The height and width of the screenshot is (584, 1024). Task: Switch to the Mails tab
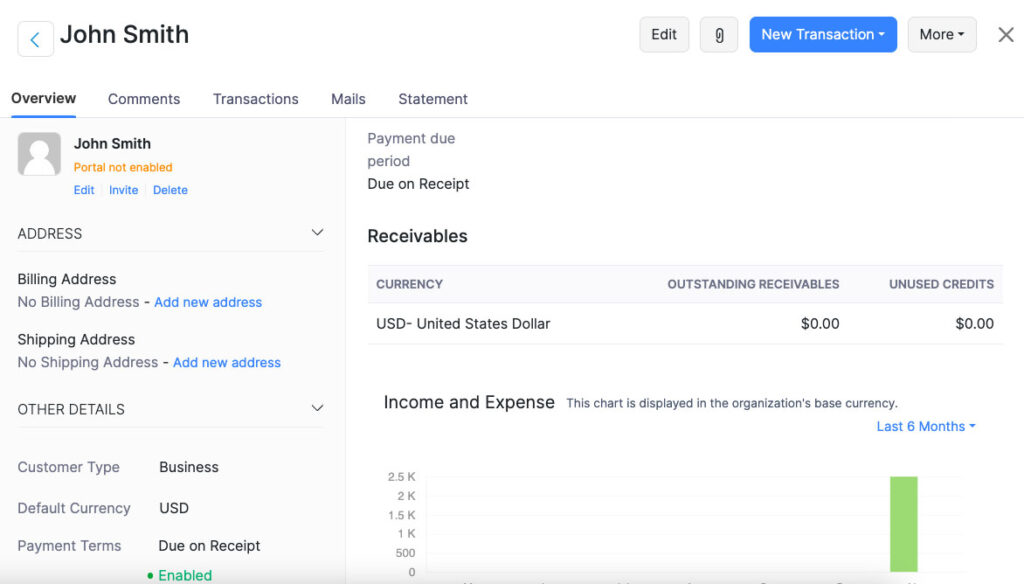coord(347,99)
